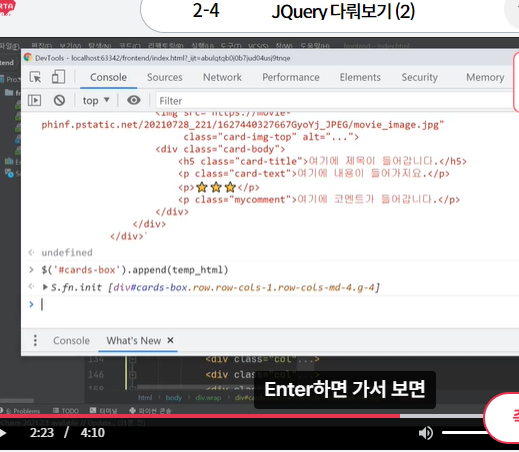Mute the video with the speaker icon
Viewport: 519px width, 452px height.
point(425,433)
